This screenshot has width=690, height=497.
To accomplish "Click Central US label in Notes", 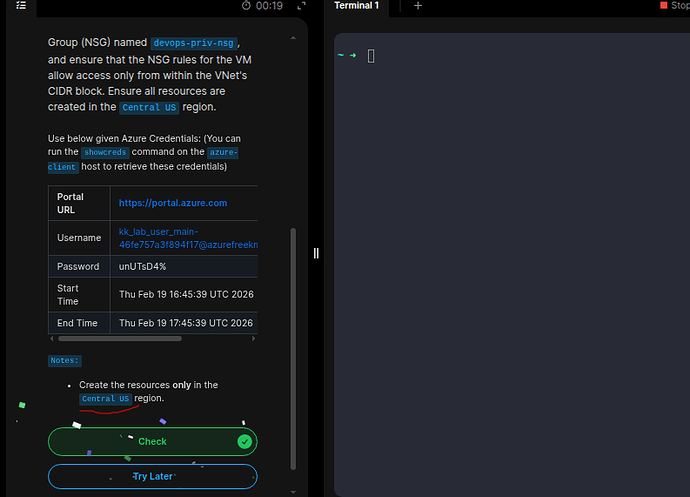I will (x=105, y=399).
